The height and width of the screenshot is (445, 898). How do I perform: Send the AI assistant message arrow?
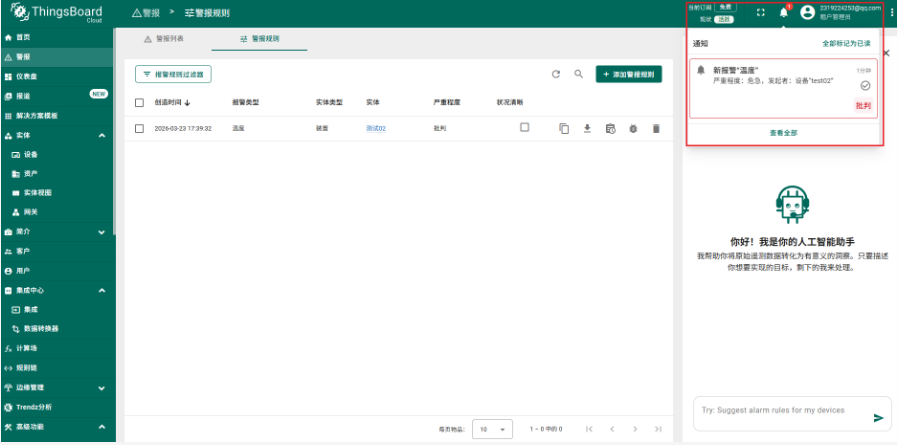click(x=879, y=418)
